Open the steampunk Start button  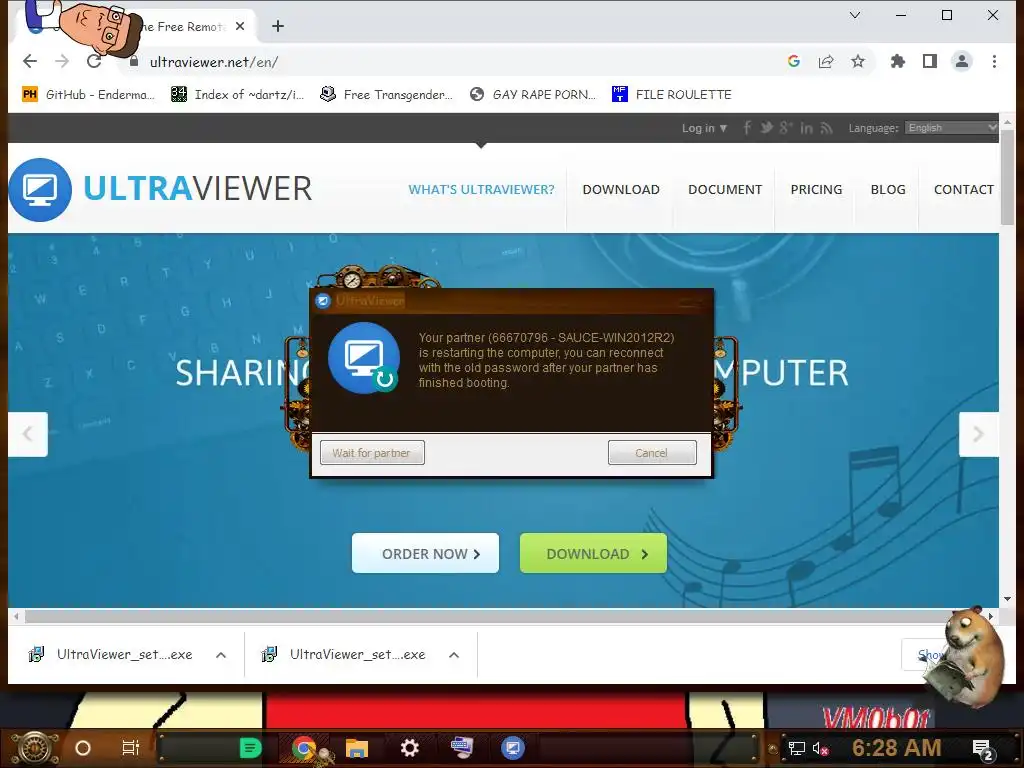[34, 748]
